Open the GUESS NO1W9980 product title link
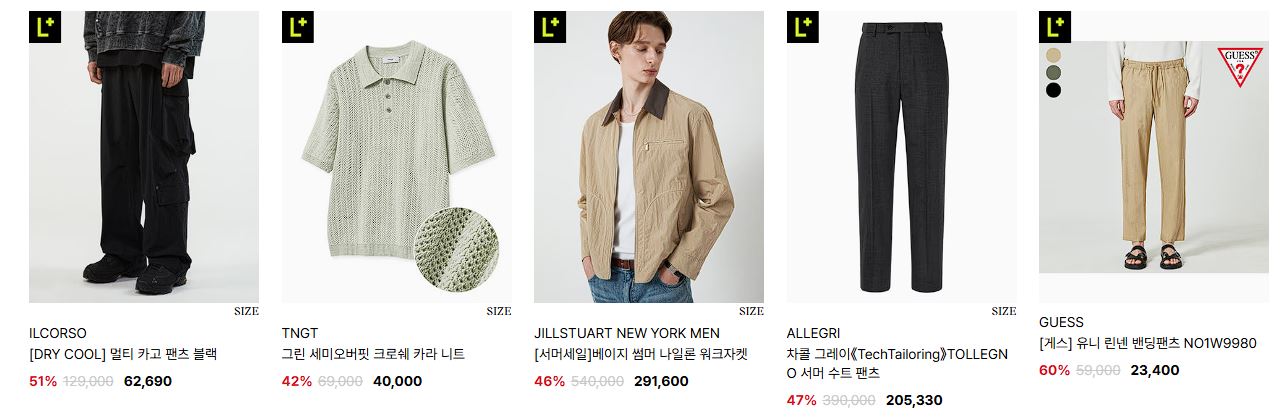Viewport: 1287px width, 420px height. pyautogui.click(x=1148, y=343)
